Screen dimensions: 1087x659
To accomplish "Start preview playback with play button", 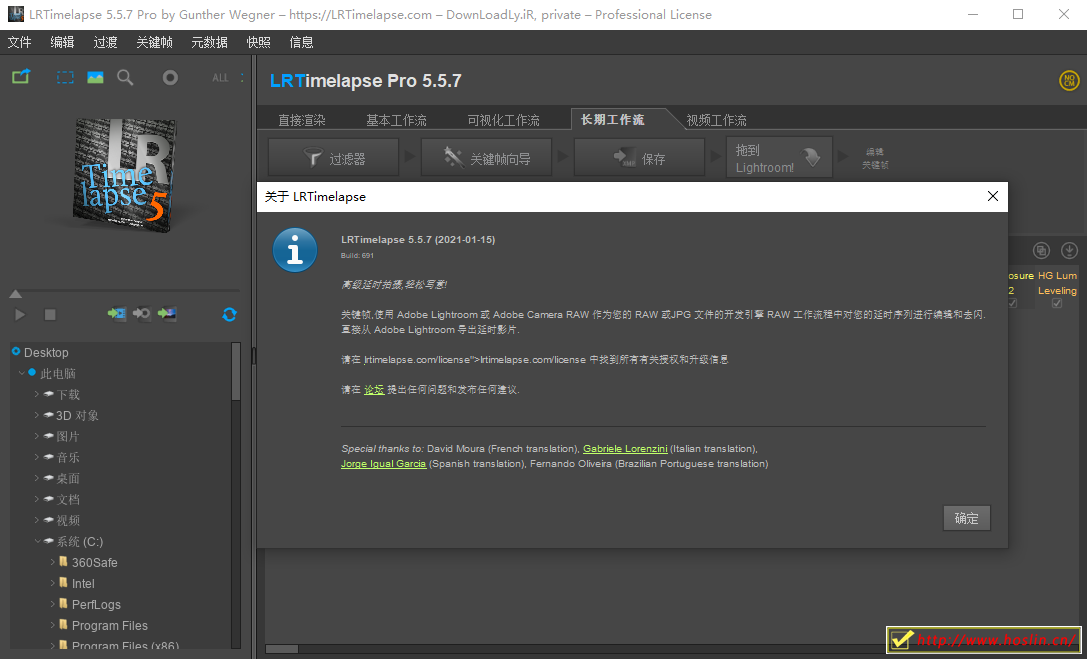I will 20,315.
